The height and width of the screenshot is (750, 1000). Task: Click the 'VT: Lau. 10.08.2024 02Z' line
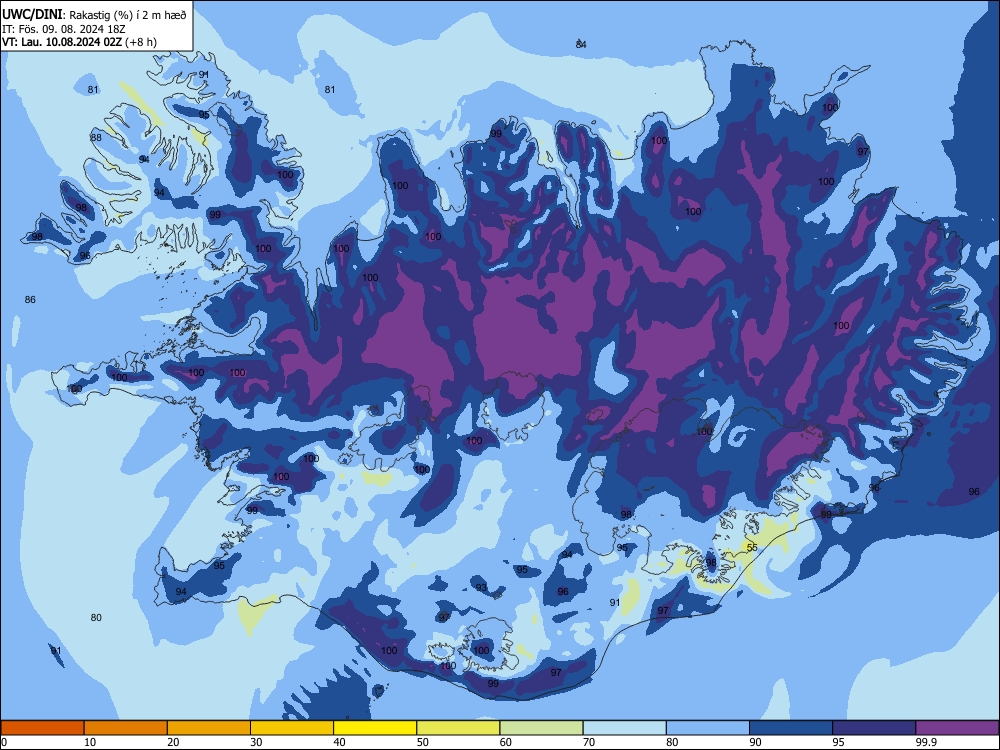62,42
